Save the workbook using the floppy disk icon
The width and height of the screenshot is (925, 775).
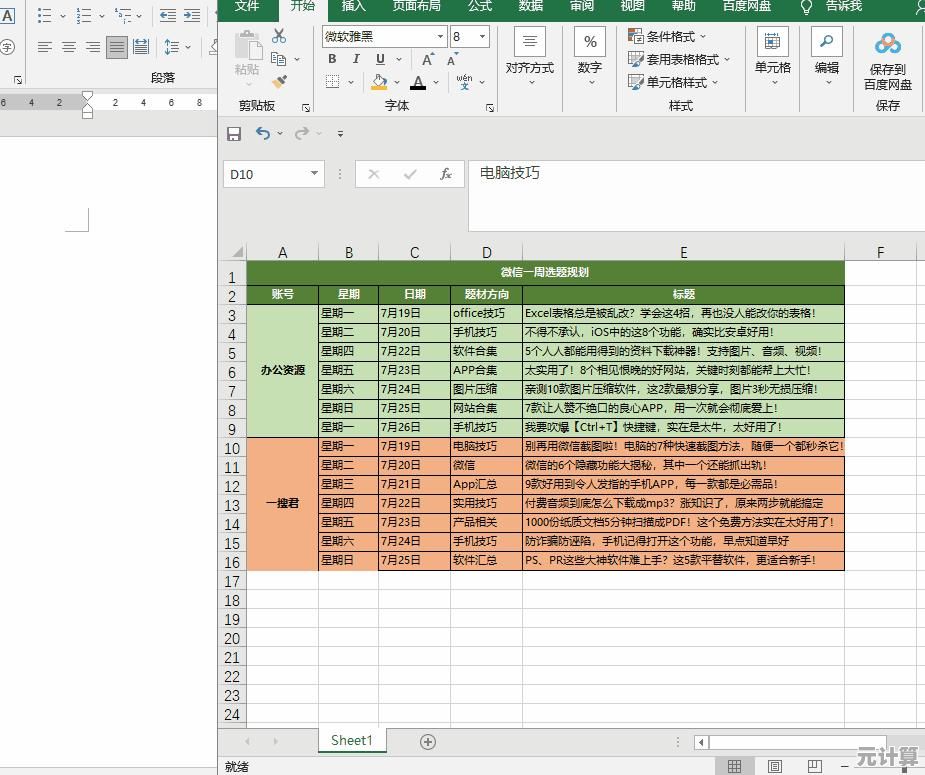point(234,133)
